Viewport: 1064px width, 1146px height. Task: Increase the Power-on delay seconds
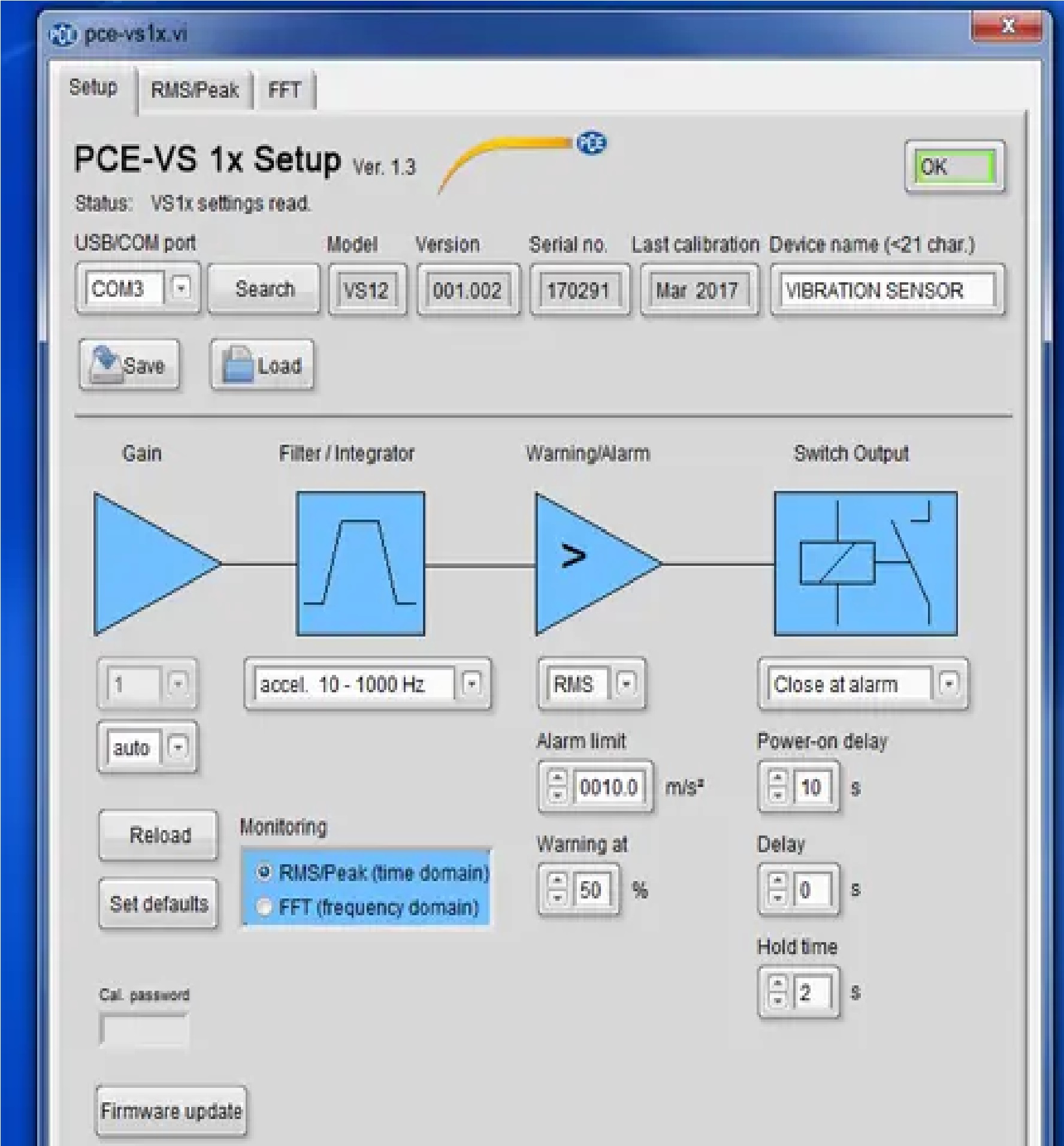pos(778,778)
